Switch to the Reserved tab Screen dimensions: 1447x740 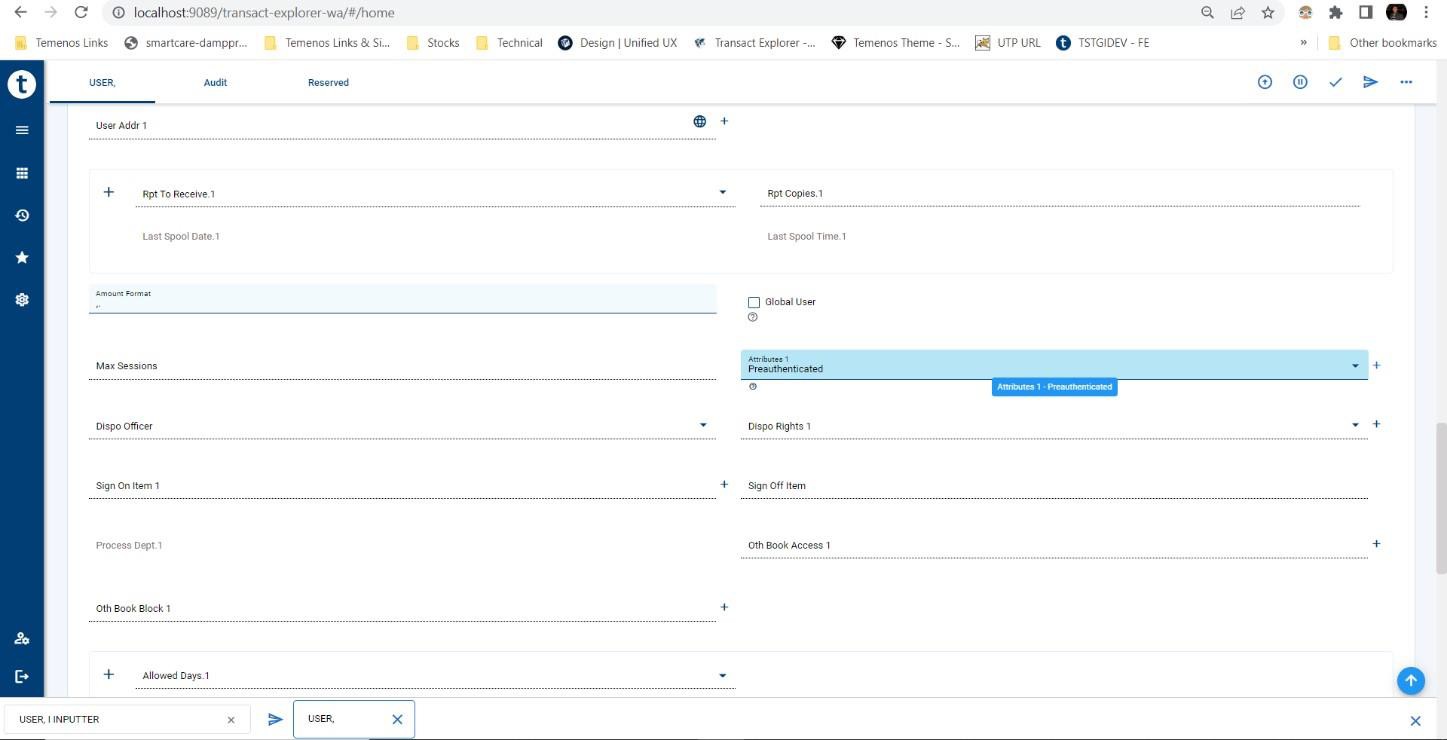point(328,82)
